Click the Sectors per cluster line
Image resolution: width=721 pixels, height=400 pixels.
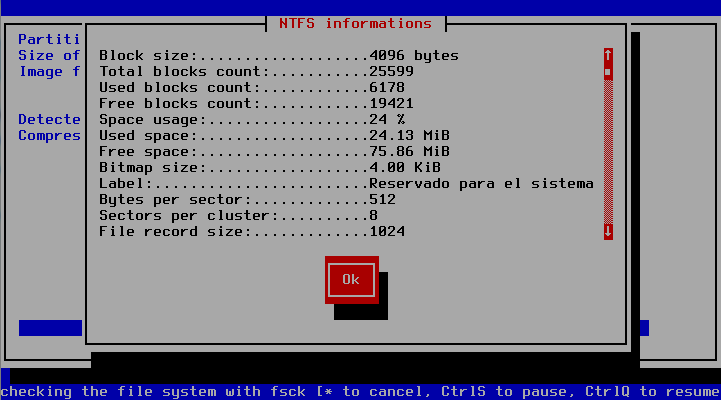coord(238,216)
